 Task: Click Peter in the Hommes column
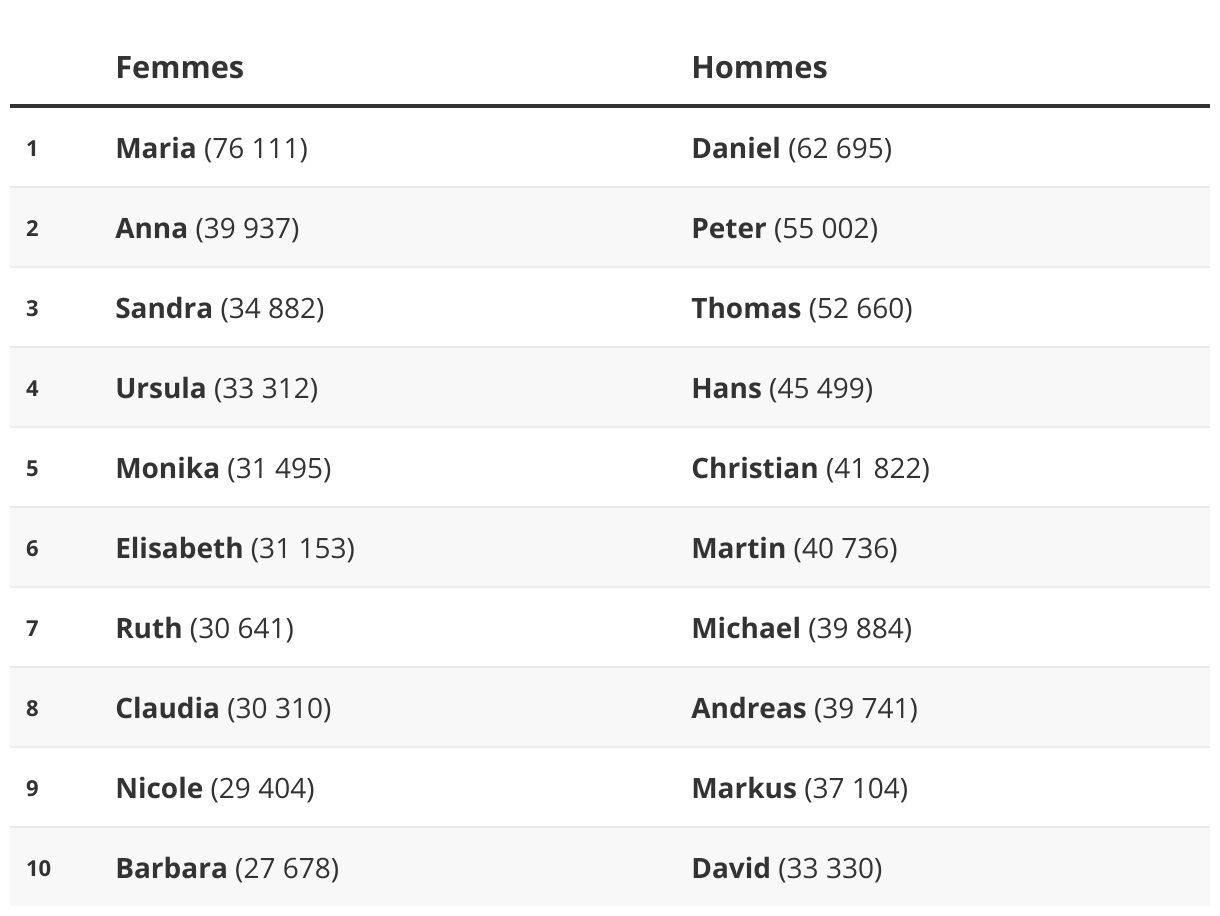click(728, 228)
